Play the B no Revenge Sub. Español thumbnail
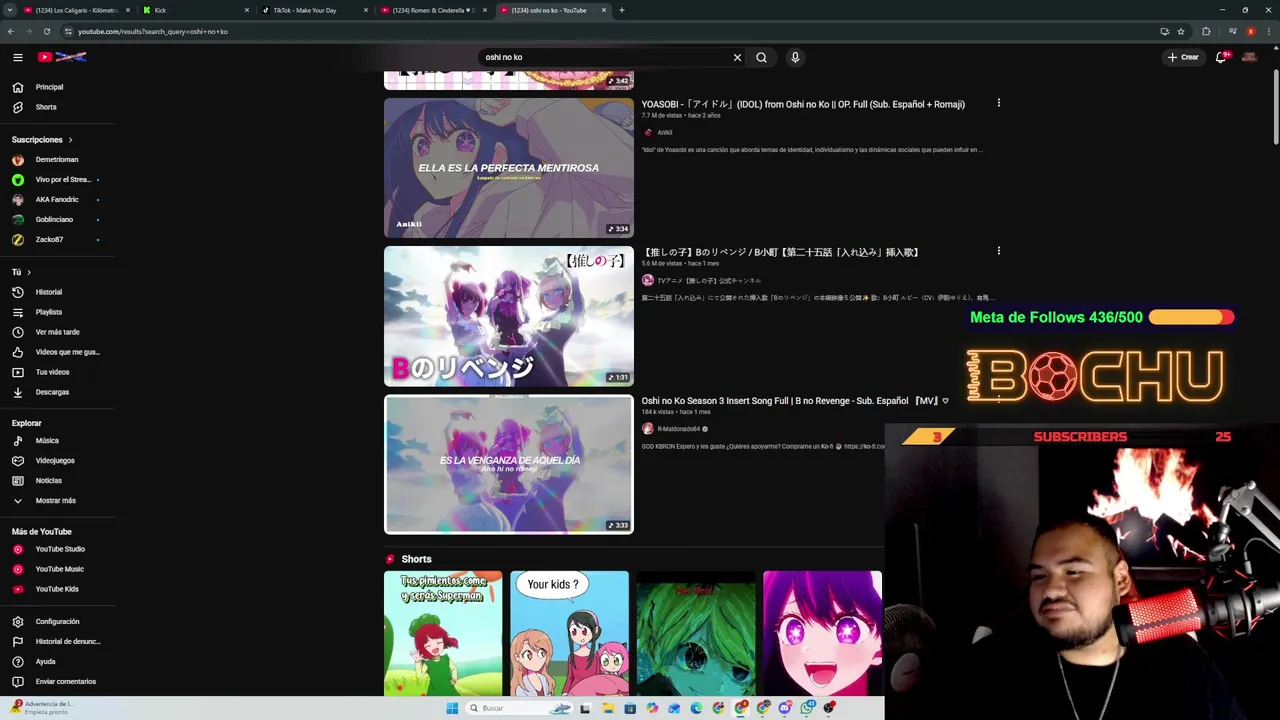Viewport: 1280px width, 720px height. [509, 464]
